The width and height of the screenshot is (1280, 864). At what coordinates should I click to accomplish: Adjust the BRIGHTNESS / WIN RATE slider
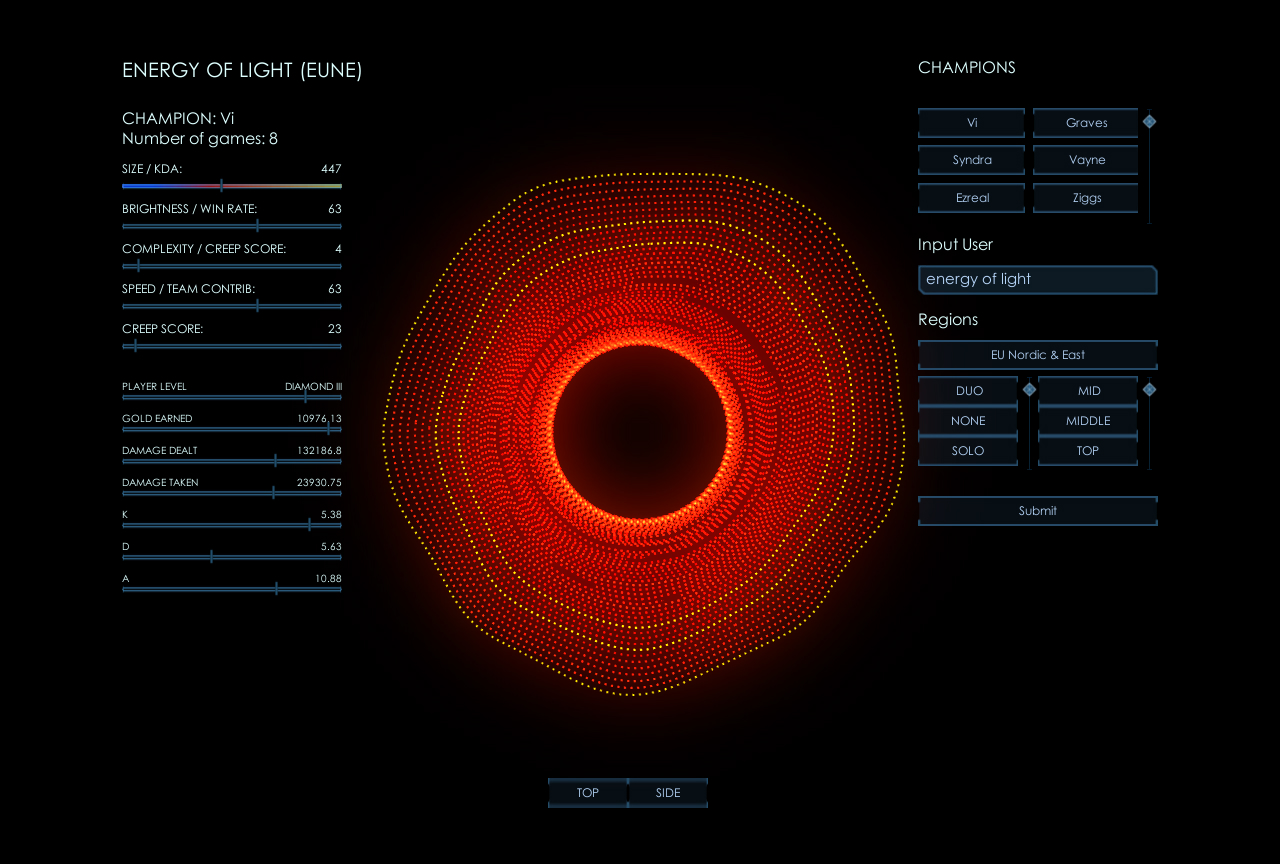tap(232, 226)
